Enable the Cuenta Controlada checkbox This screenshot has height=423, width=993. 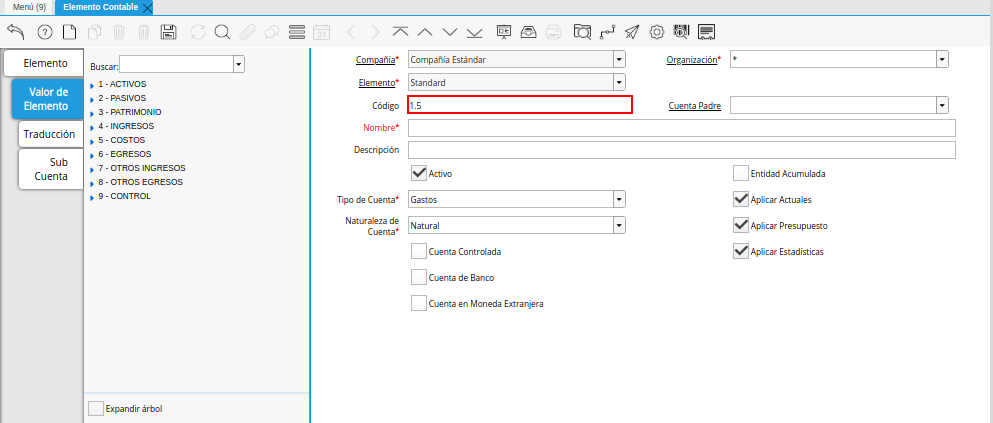pos(419,251)
